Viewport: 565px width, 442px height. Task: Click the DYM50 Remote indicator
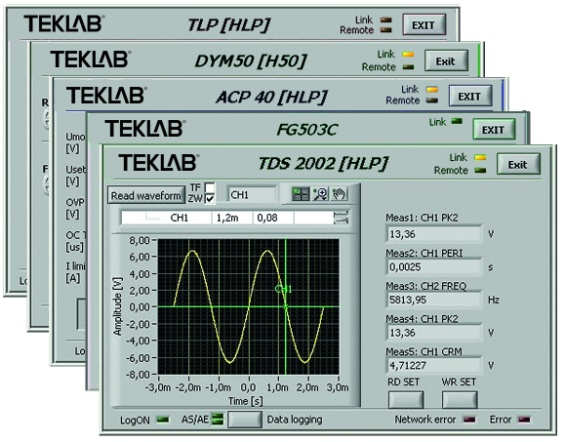(x=408, y=67)
